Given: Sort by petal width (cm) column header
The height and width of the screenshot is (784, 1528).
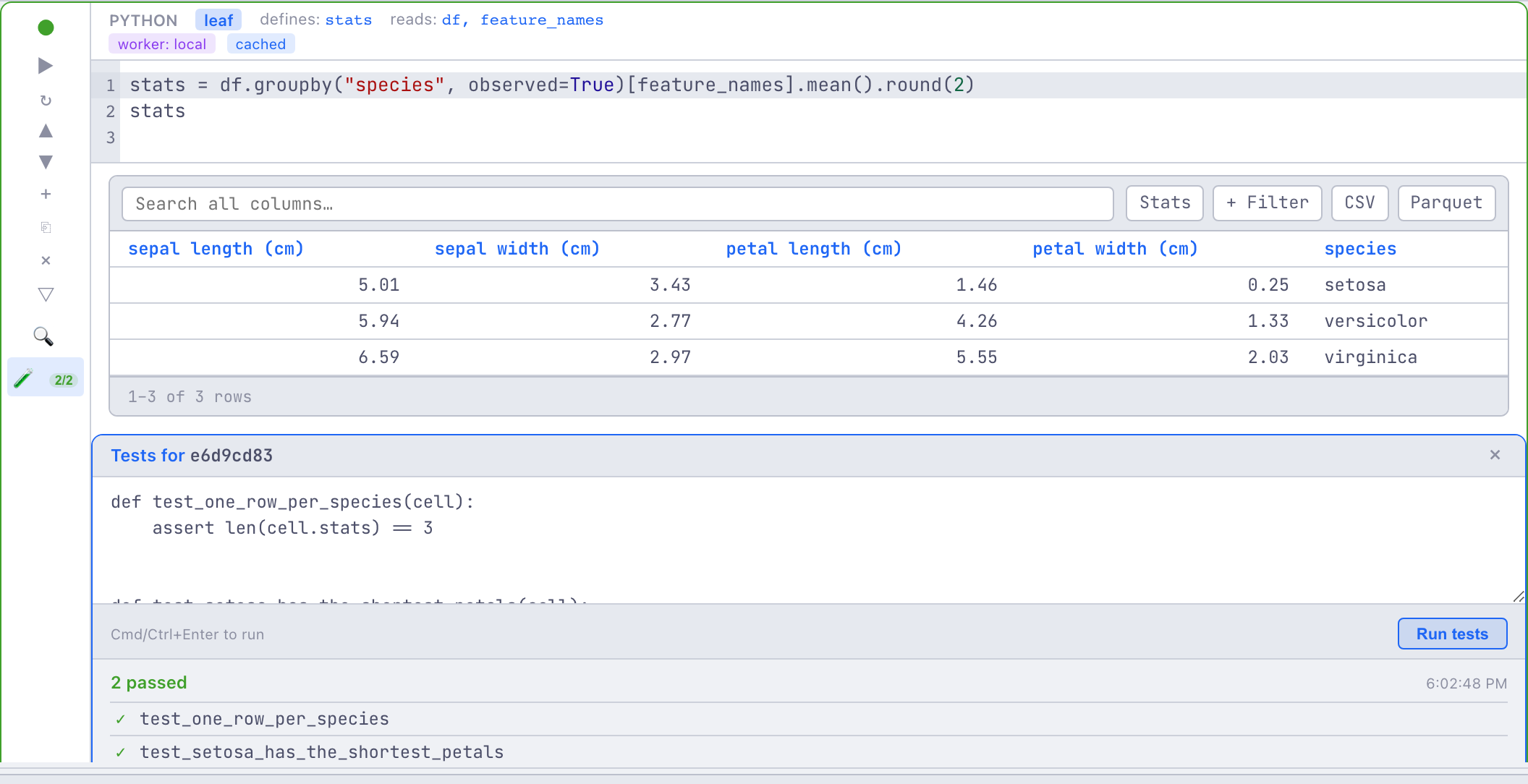Looking at the screenshot, I should 1115,249.
